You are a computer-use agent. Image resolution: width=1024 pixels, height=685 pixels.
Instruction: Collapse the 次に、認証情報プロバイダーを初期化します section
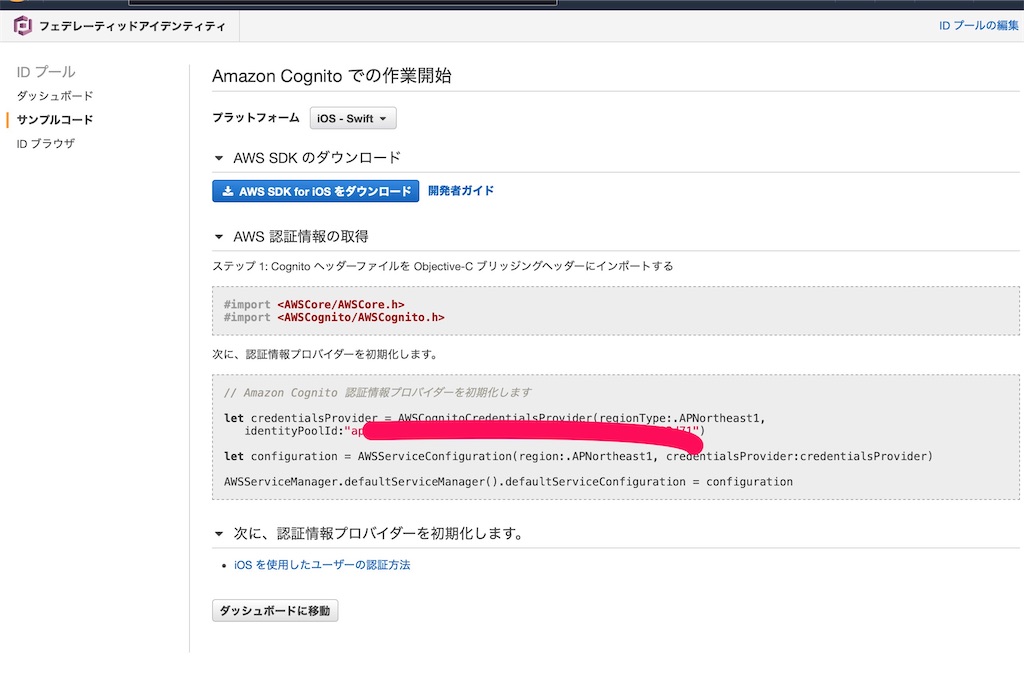219,534
